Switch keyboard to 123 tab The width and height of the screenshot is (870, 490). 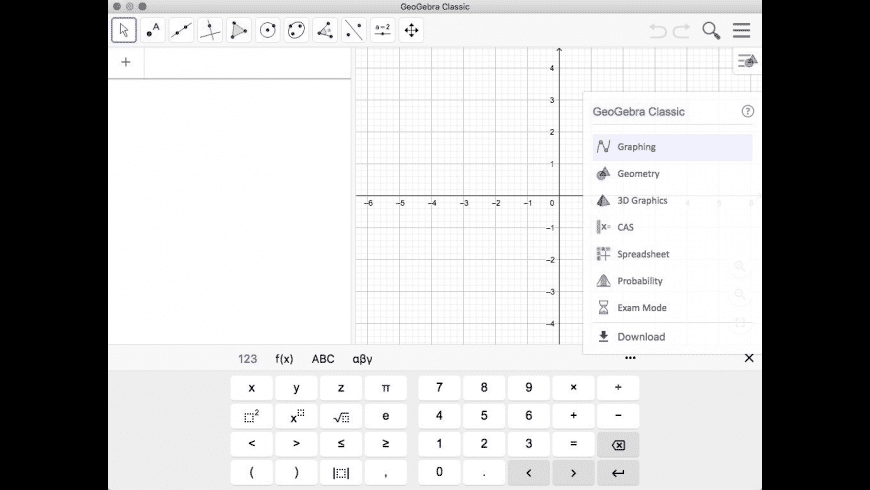click(247, 359)
